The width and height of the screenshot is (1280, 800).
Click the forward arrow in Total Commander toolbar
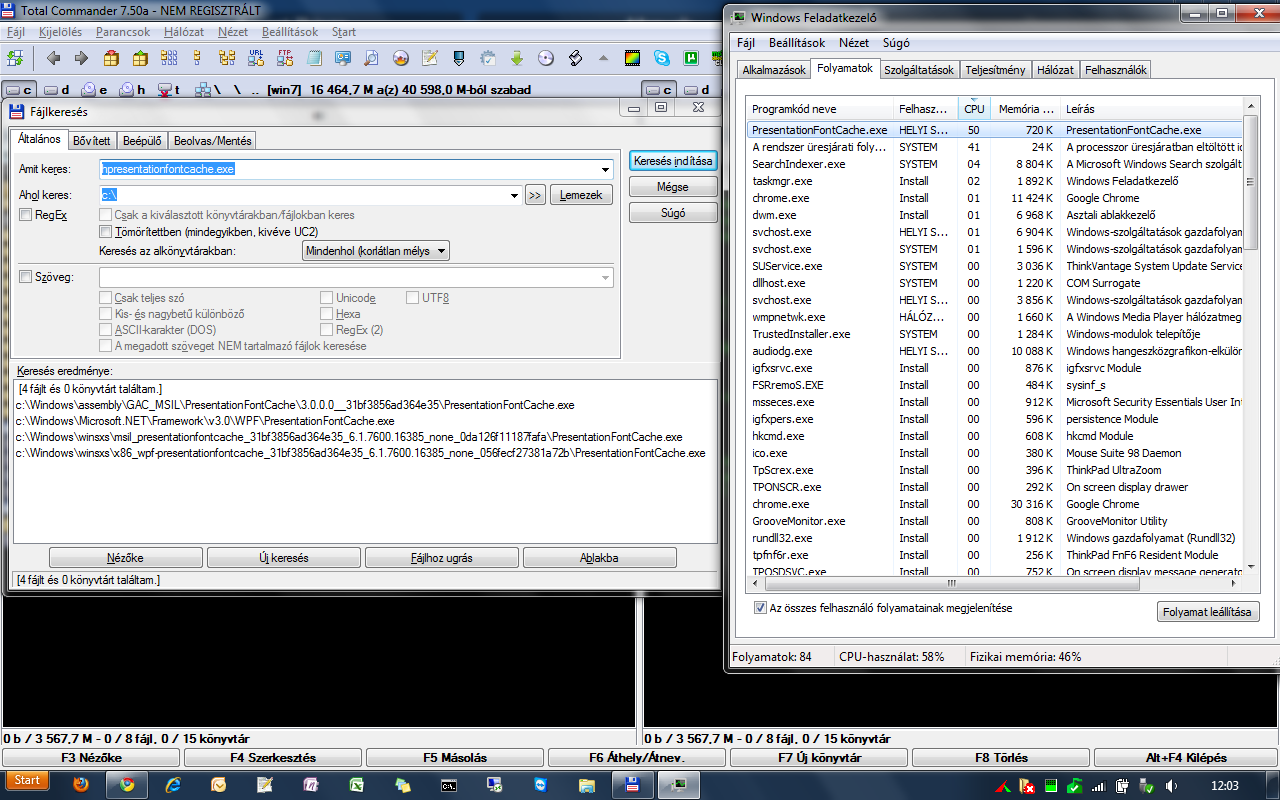click(81, 58)
